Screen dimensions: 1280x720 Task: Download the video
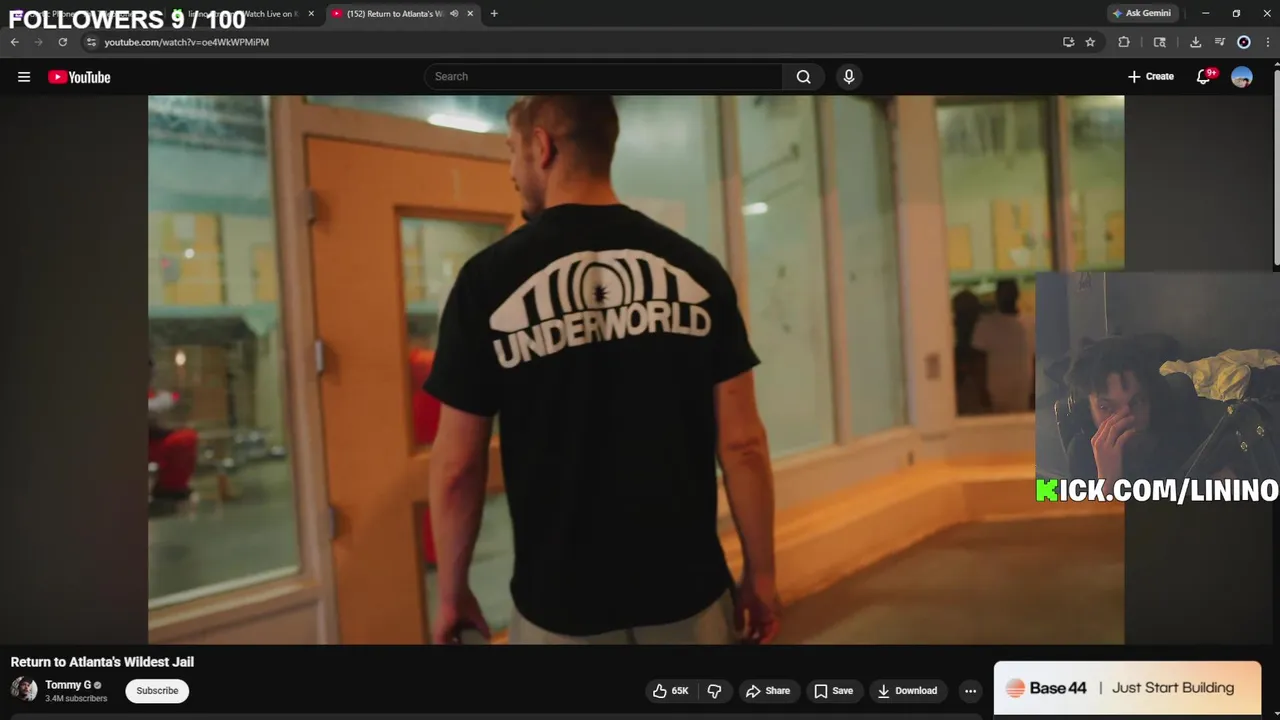pos(907,691)
